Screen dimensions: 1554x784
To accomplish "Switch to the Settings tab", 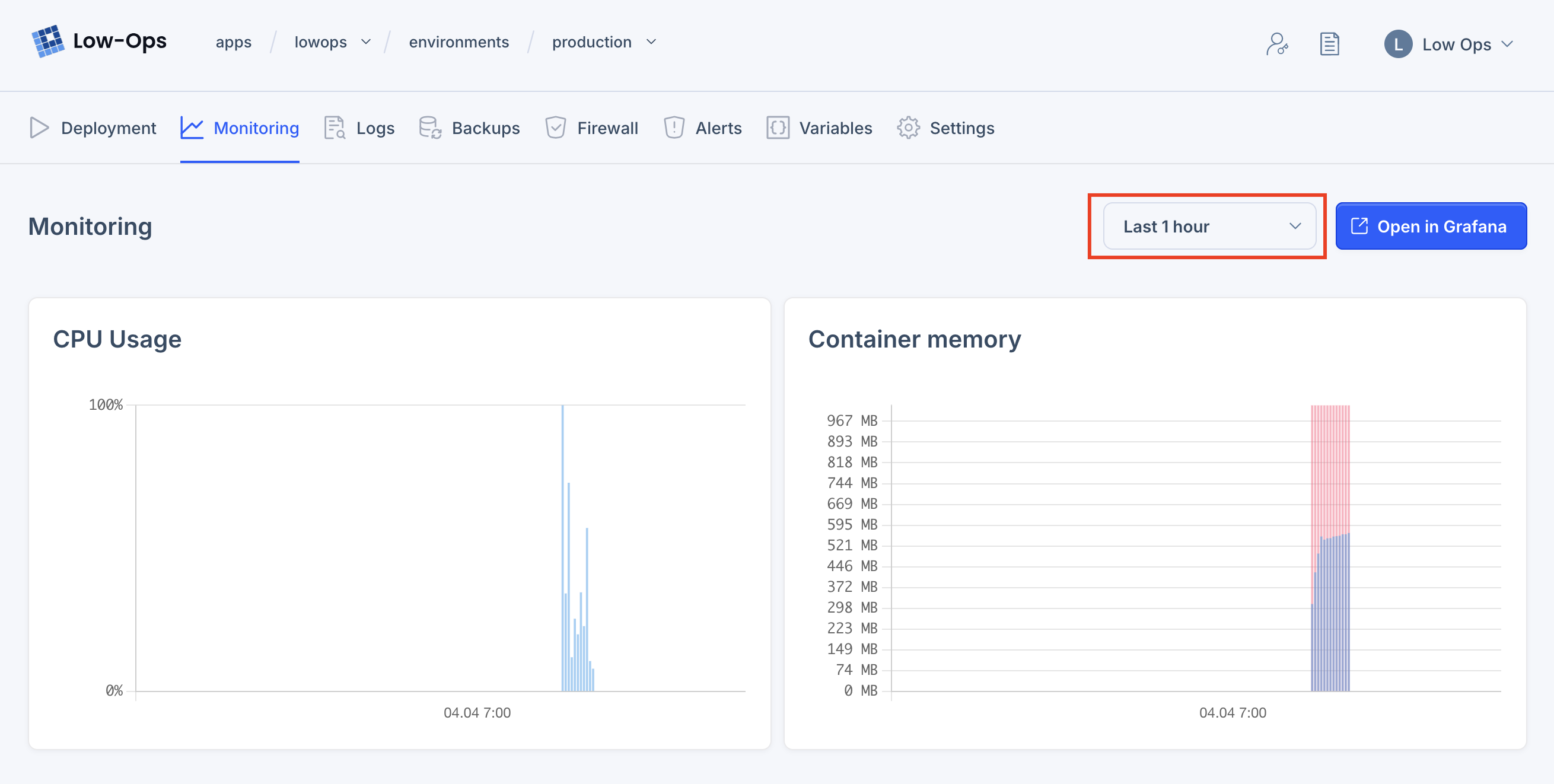I will 945,128.
